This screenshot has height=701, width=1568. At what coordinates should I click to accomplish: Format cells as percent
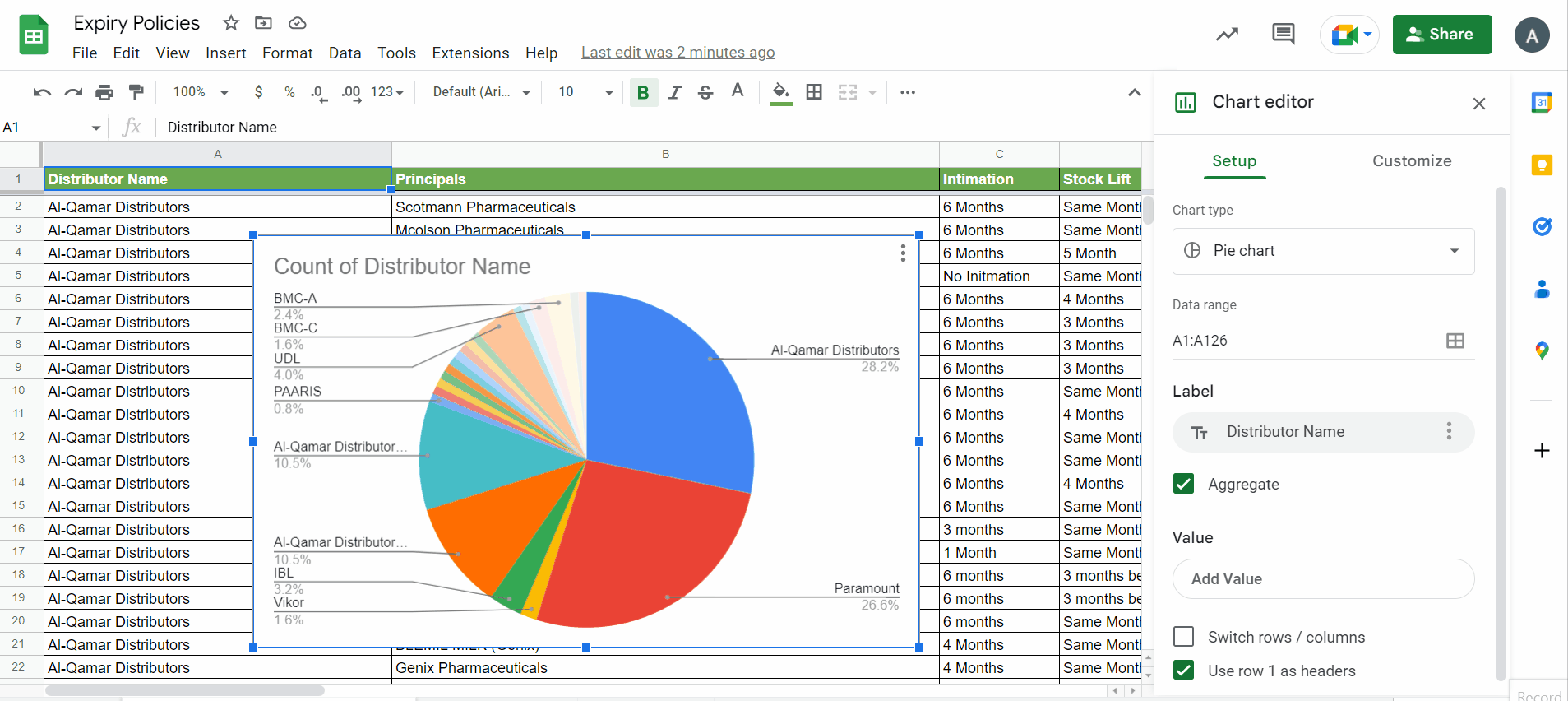[289, 92]
